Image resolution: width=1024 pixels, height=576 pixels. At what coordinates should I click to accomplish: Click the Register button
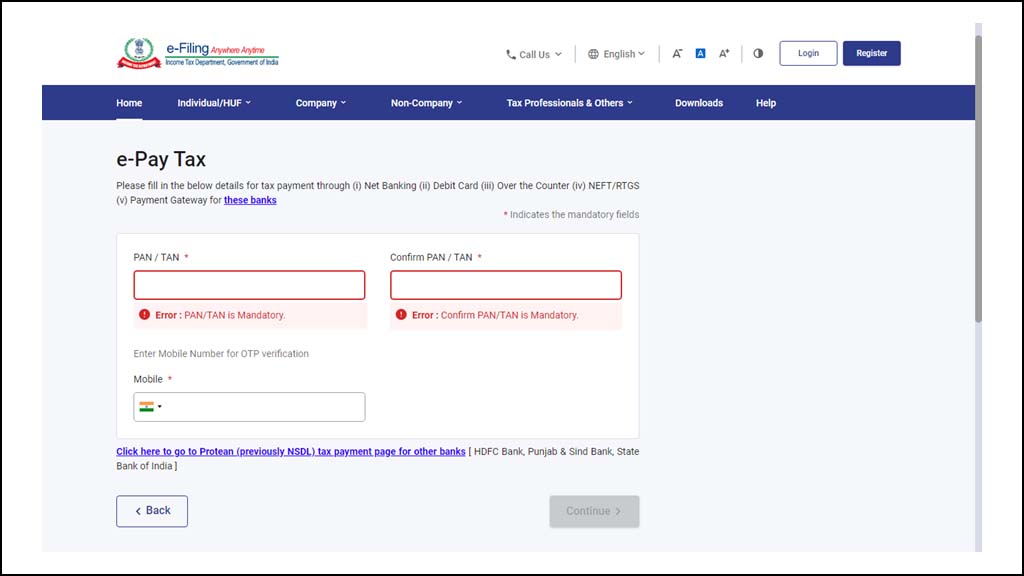(871, 54)
